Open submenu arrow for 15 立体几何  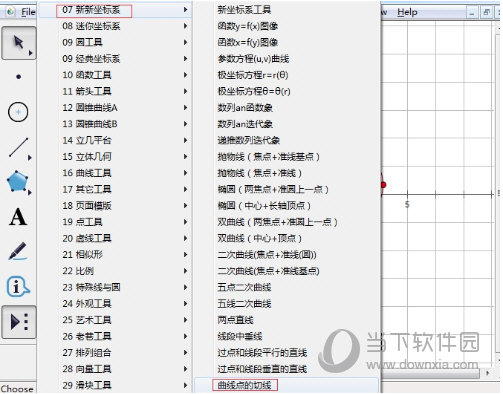click(185, 157)
